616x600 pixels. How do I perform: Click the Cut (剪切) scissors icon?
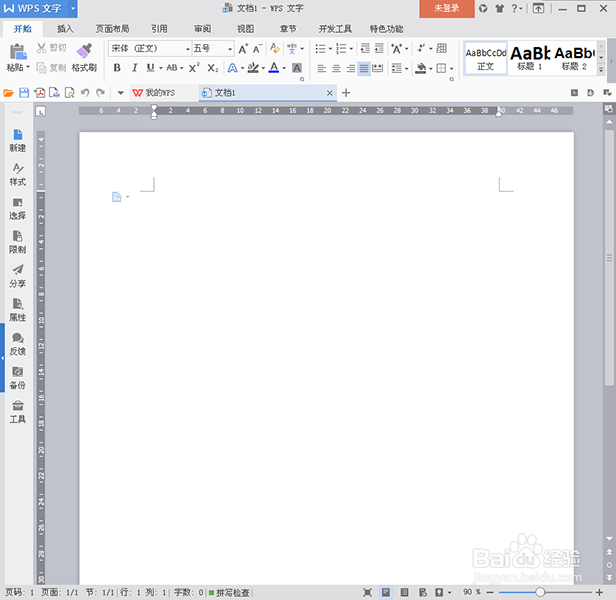tap(41, 48)
